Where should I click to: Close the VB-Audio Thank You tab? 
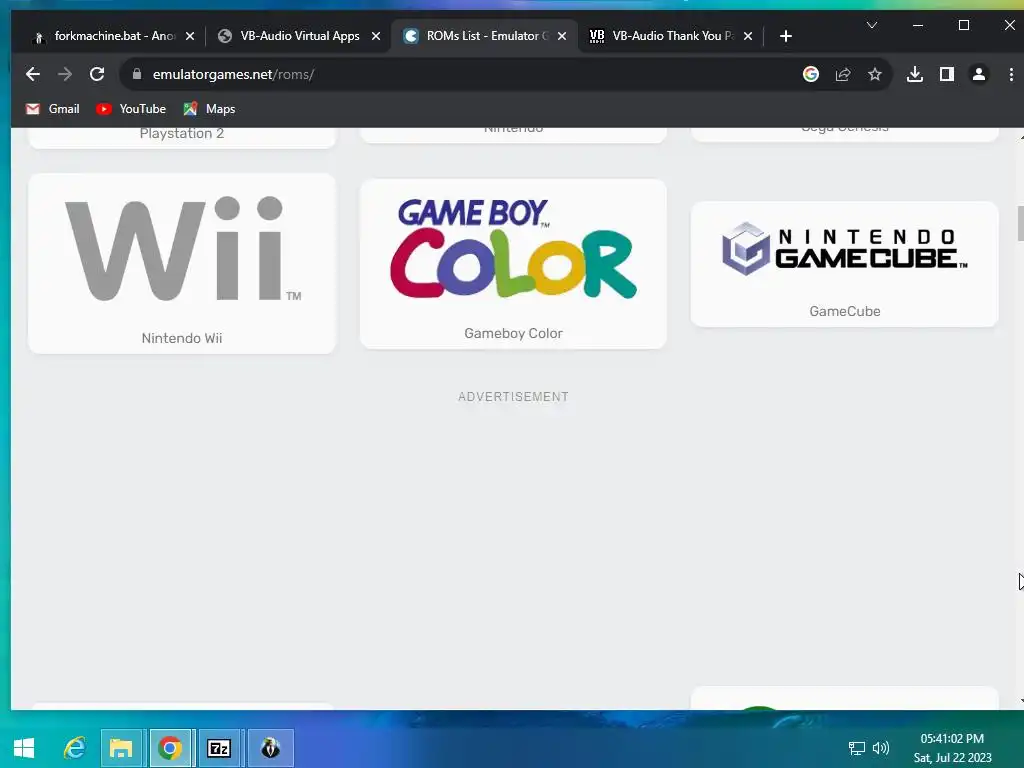click(748, 36)
